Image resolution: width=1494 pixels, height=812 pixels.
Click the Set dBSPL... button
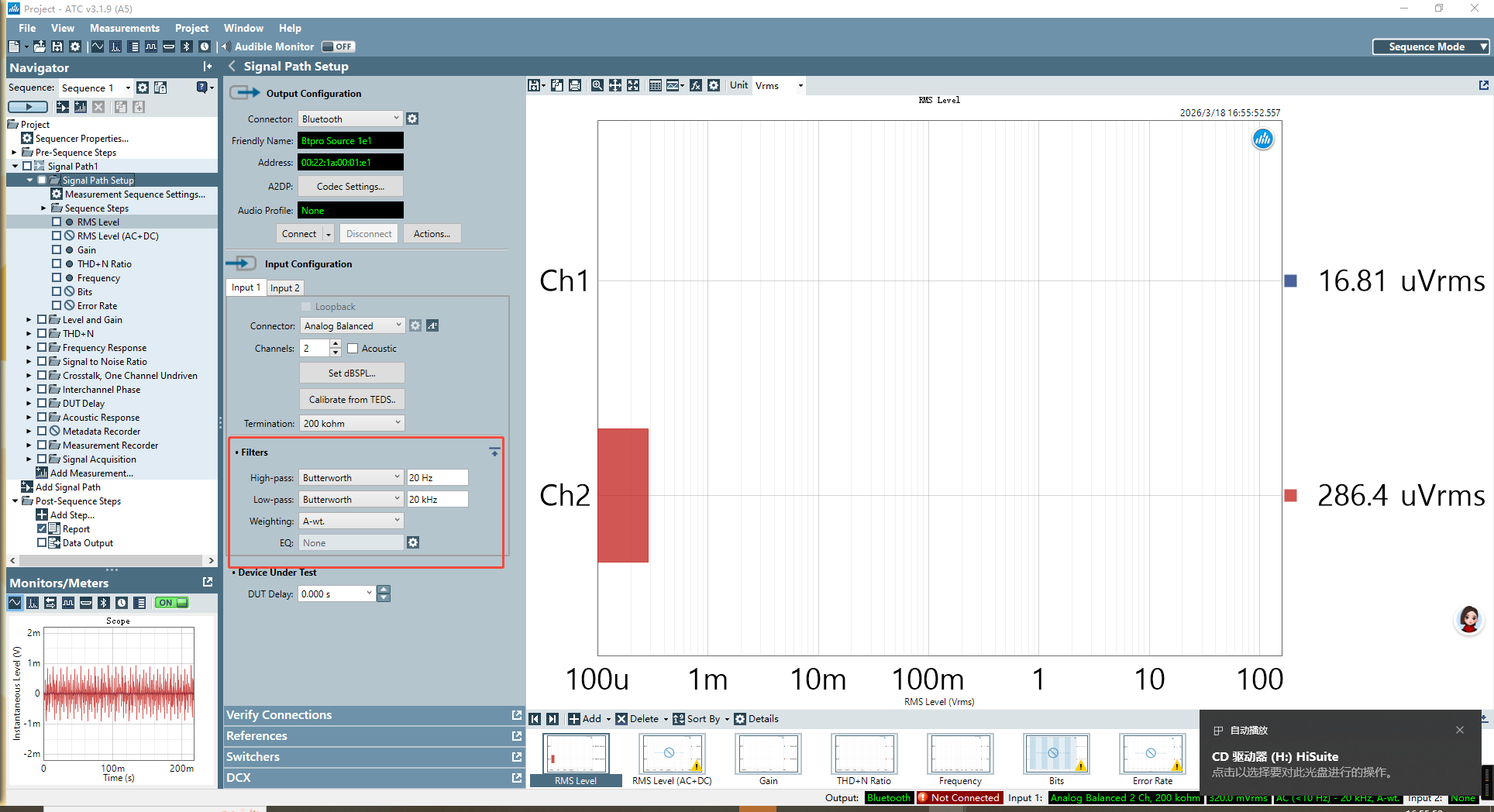(x=352, y=373)
